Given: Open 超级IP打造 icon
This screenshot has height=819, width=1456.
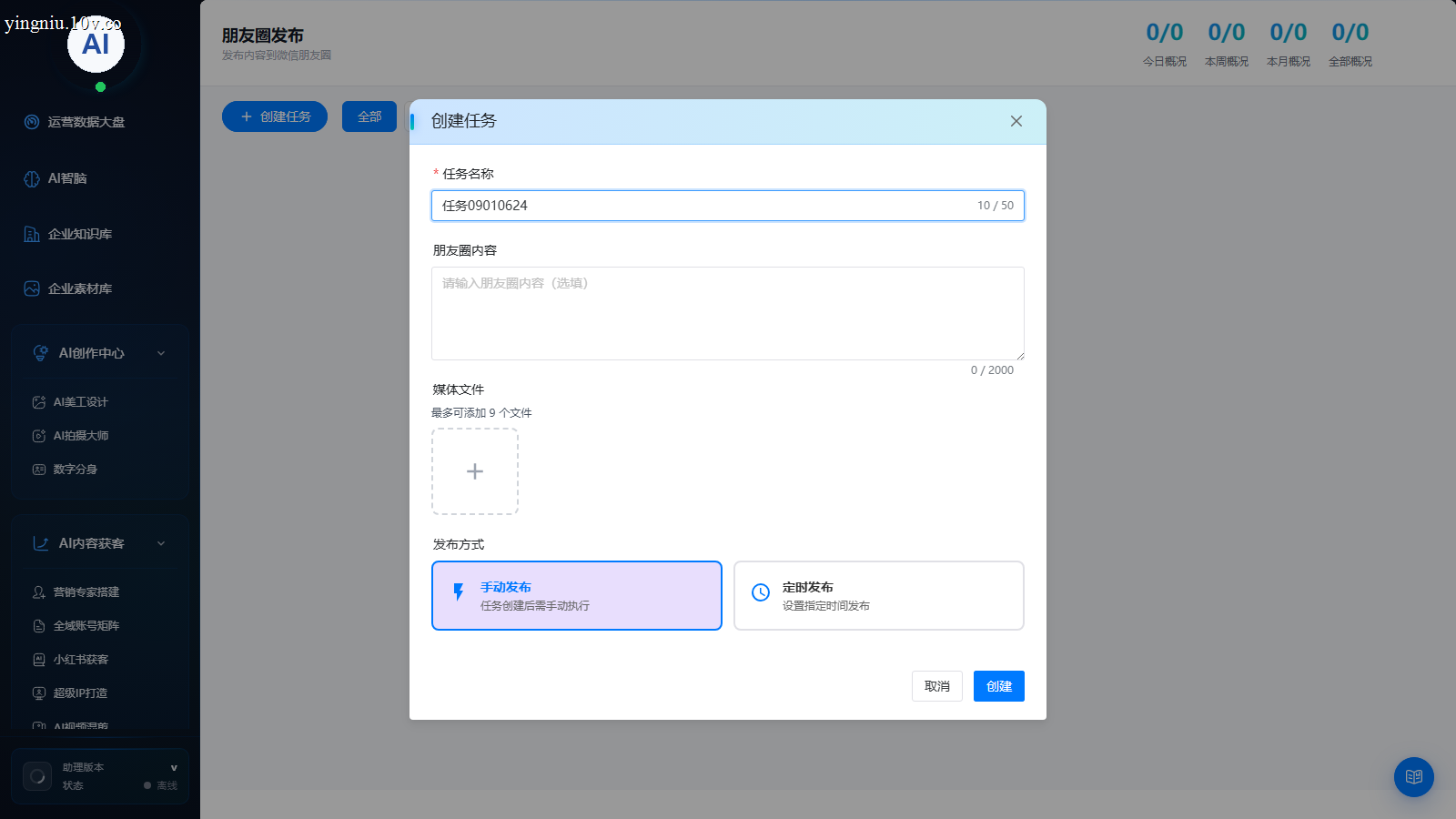Looking at the screenshot, I should pyautogui.click(x=39, y=693).
